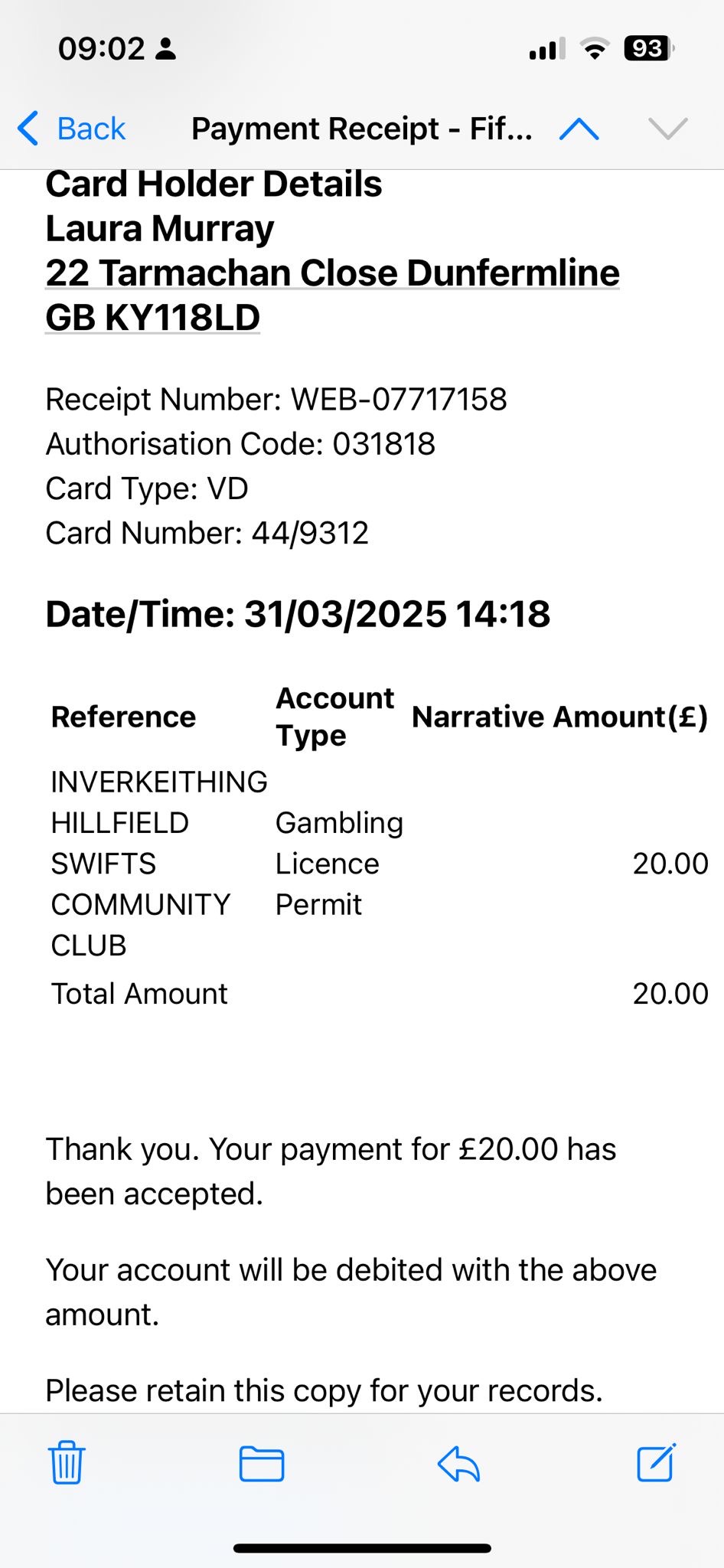The height and width of the screenshot is (1568, 724).
Task: Tap the back chevron arrow icon
Action: 28,129
